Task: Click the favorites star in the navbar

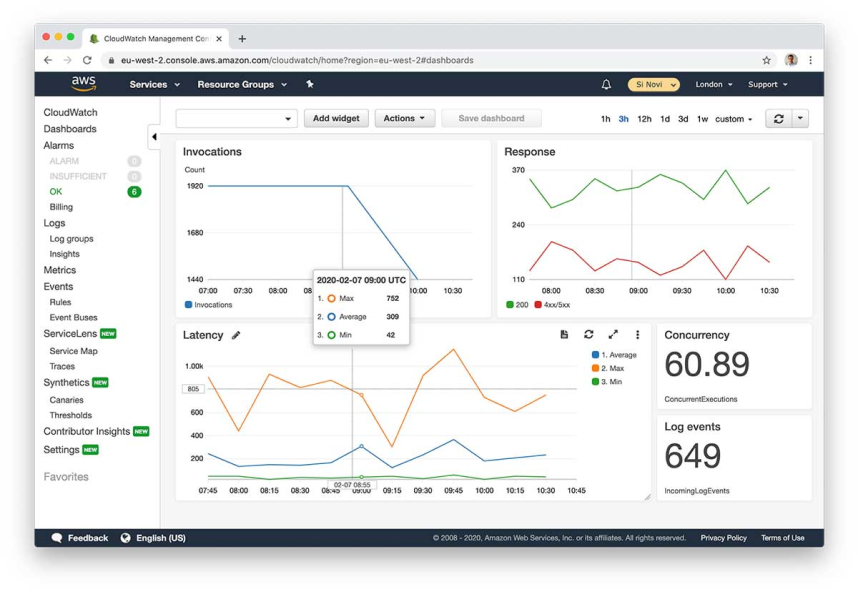Action: tap(310, 84)
